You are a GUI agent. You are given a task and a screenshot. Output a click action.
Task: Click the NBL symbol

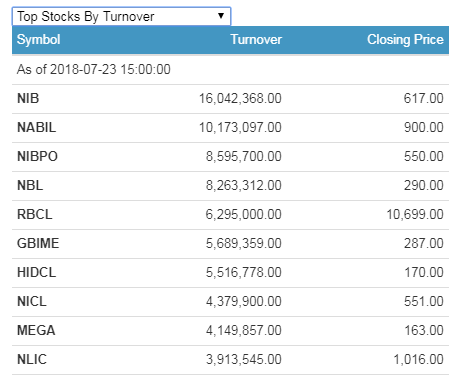(30, 185)
